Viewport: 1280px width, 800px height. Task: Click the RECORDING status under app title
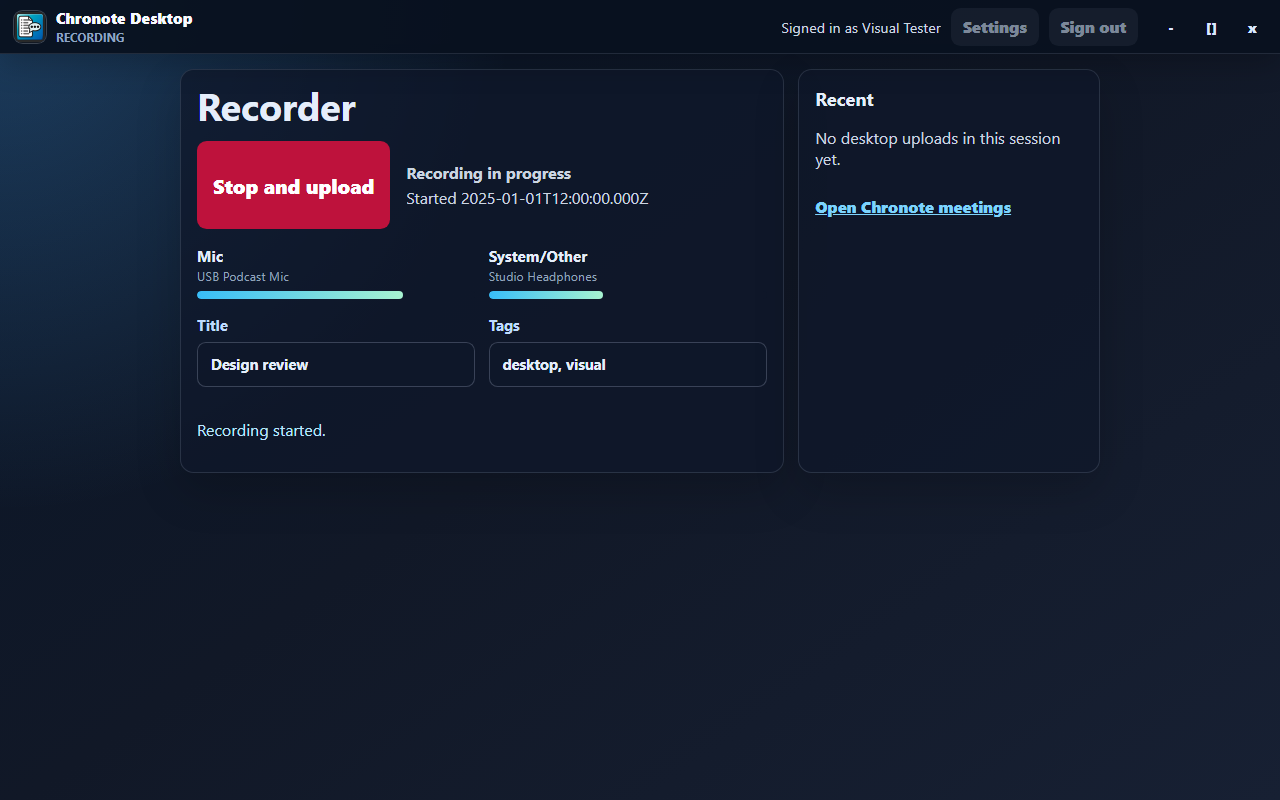tap(90, 38)
